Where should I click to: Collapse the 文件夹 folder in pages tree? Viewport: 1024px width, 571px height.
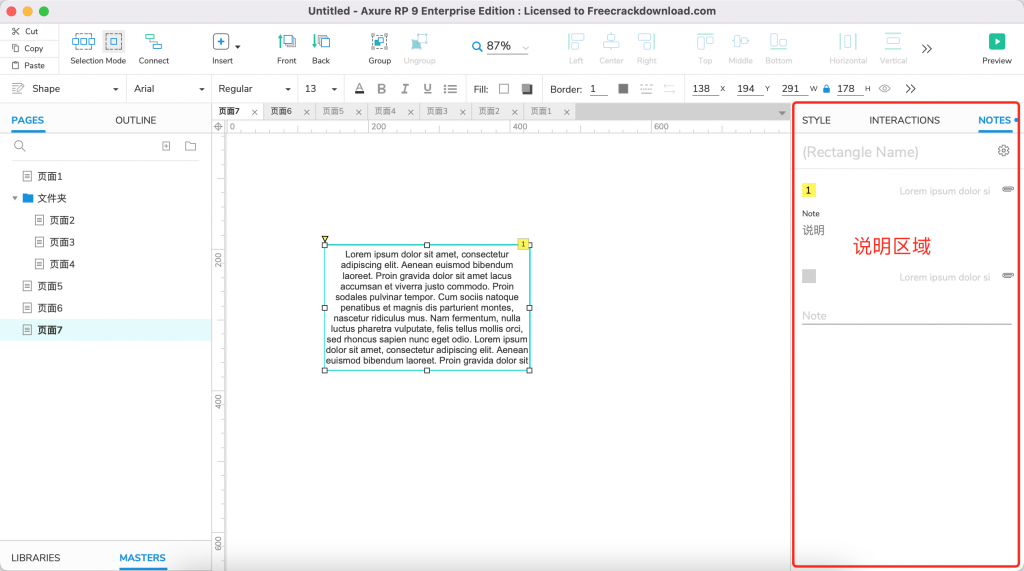click(x=15, y=198)
